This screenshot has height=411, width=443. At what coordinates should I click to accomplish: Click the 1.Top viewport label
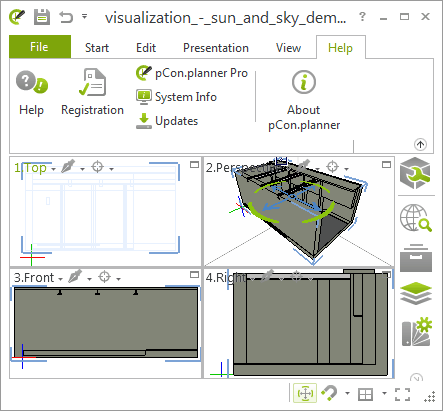30,168
